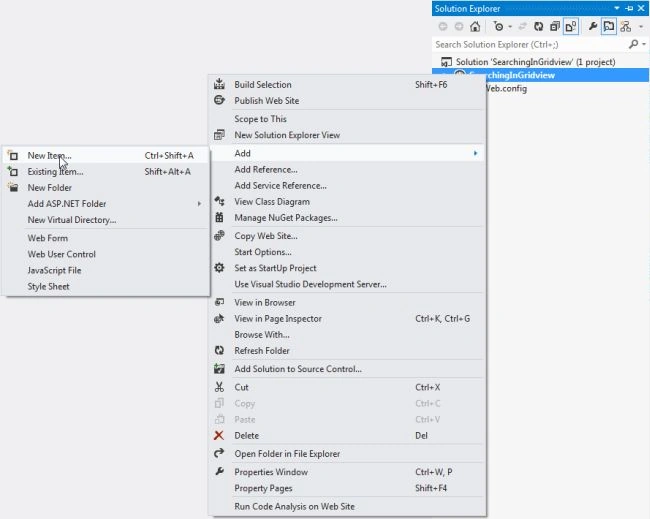The image size is (650, 519).
Task: Click the Existing Item icon
Action: (13, 171)
